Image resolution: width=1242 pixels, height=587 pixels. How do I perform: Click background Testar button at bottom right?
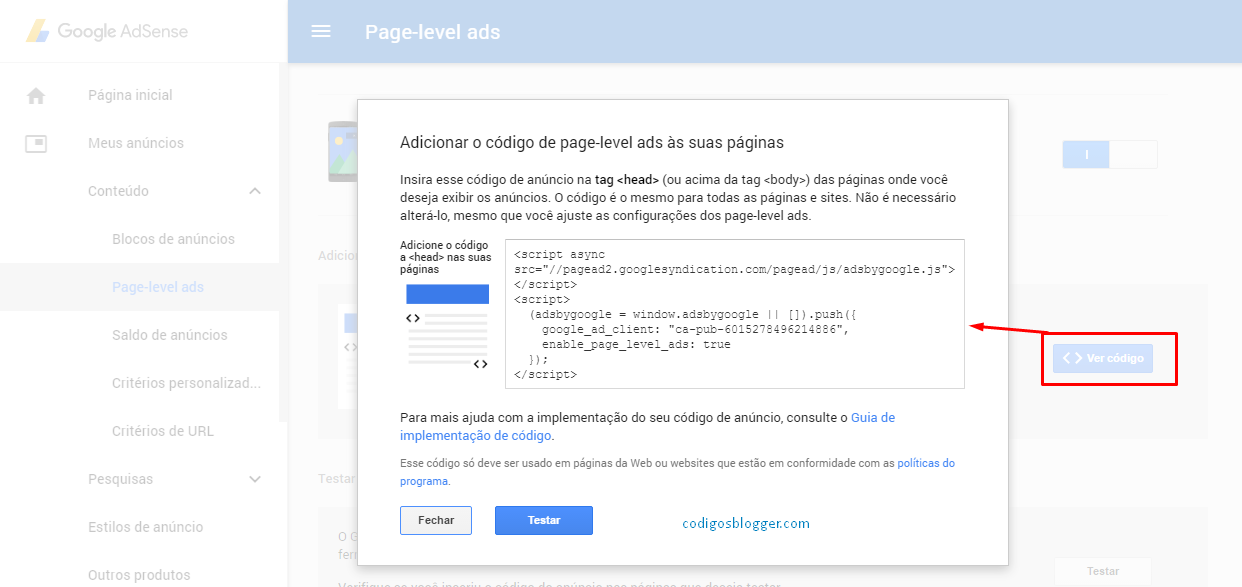tap(1103, 571)
